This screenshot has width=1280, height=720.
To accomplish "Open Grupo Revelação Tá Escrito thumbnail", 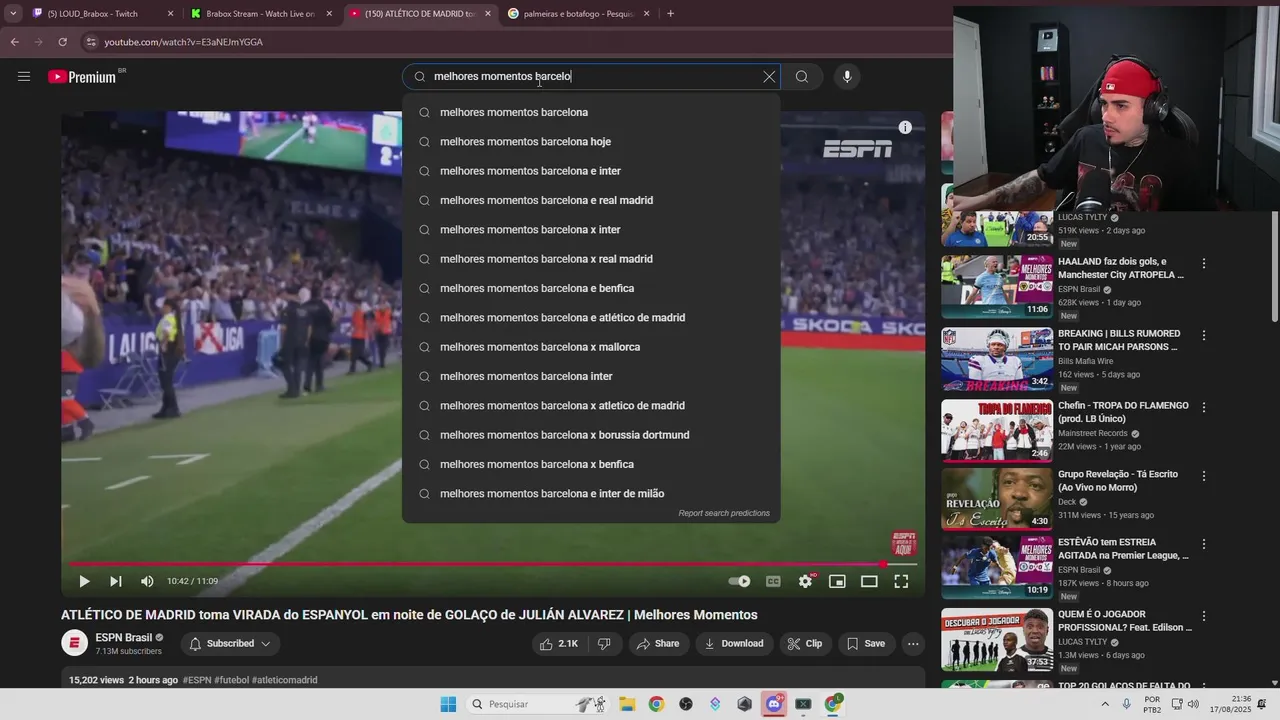I will pos(997,498).
